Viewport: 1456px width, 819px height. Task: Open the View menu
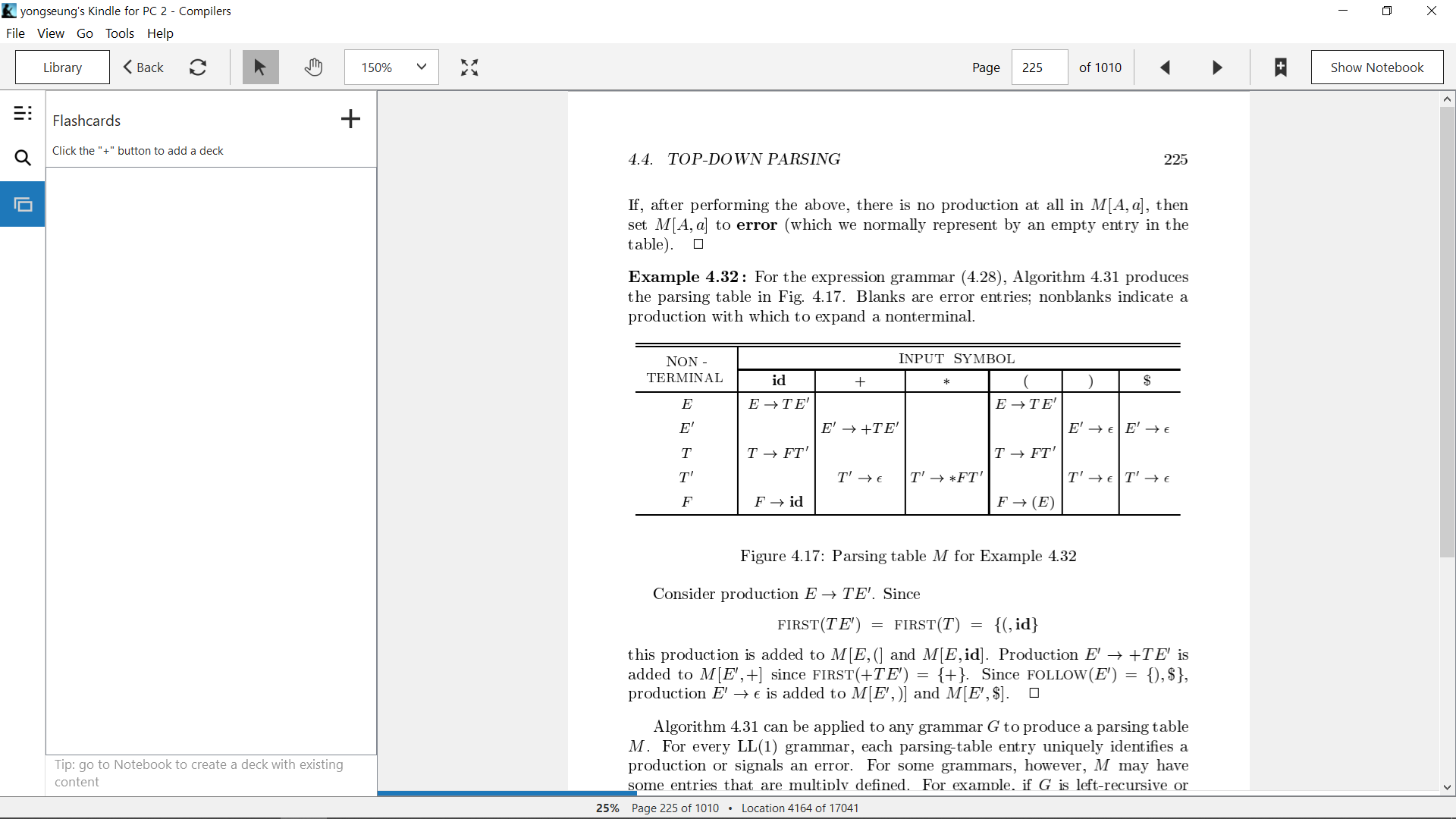pyautogui.click(x=51, y=33)
